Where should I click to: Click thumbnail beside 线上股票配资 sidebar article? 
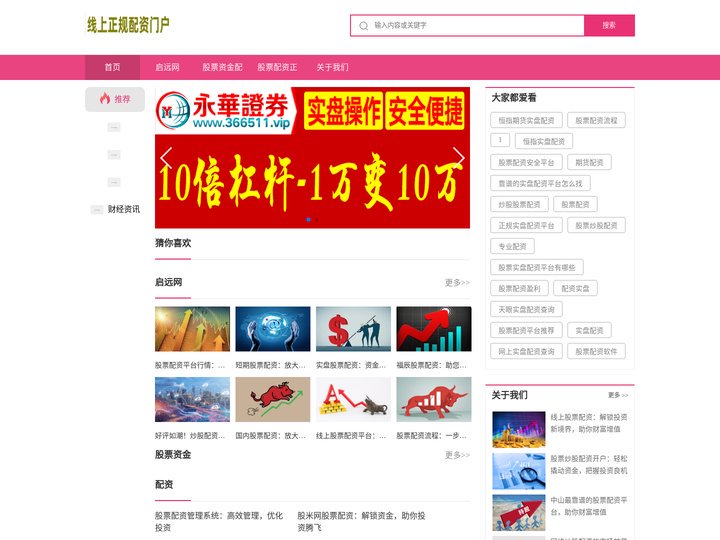click(519, 430)
